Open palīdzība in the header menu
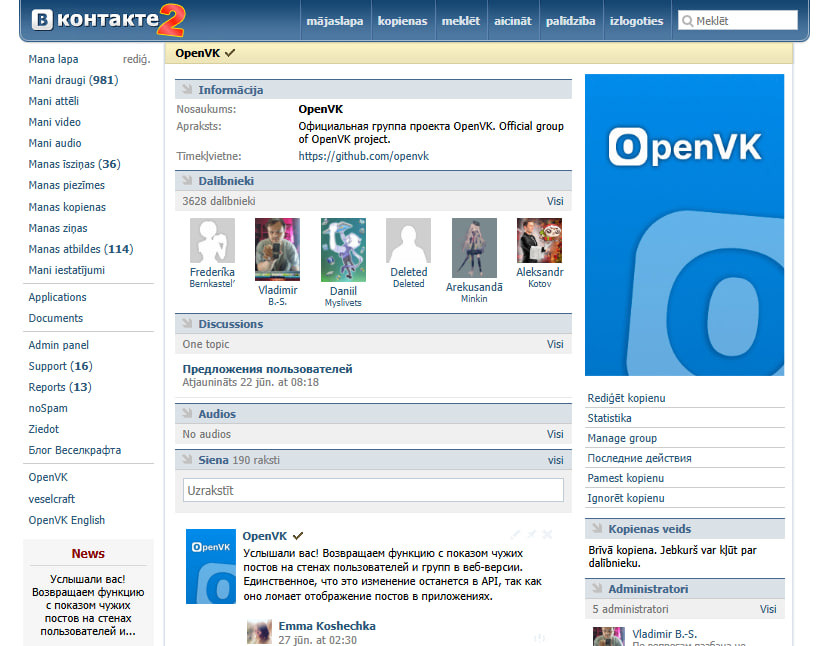The height and width of the screenshot is (646, 819). [571, 21]
